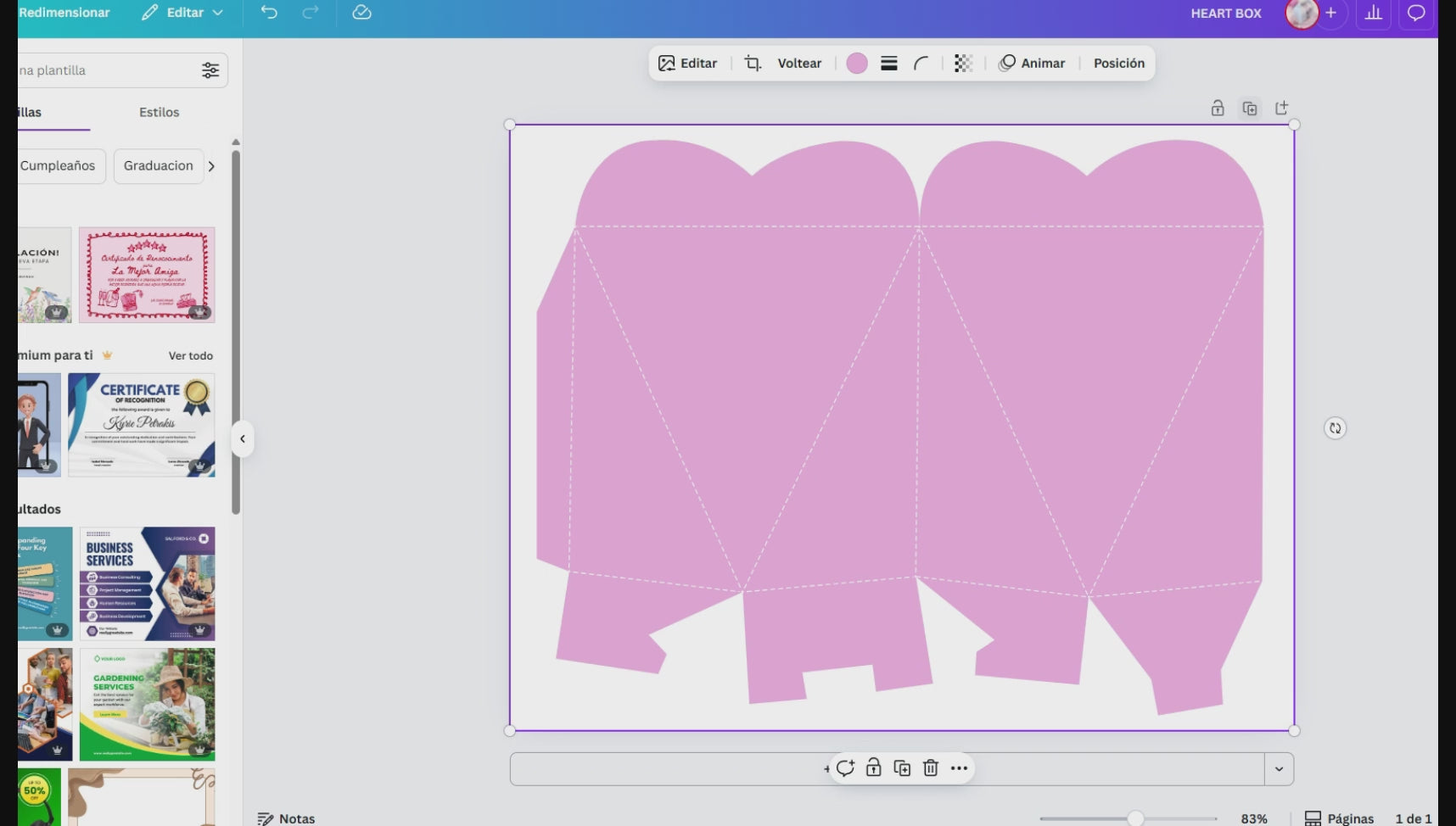
Task: Click the redo arrow icon
Action: pyautogui.click(x=311, y=13)
